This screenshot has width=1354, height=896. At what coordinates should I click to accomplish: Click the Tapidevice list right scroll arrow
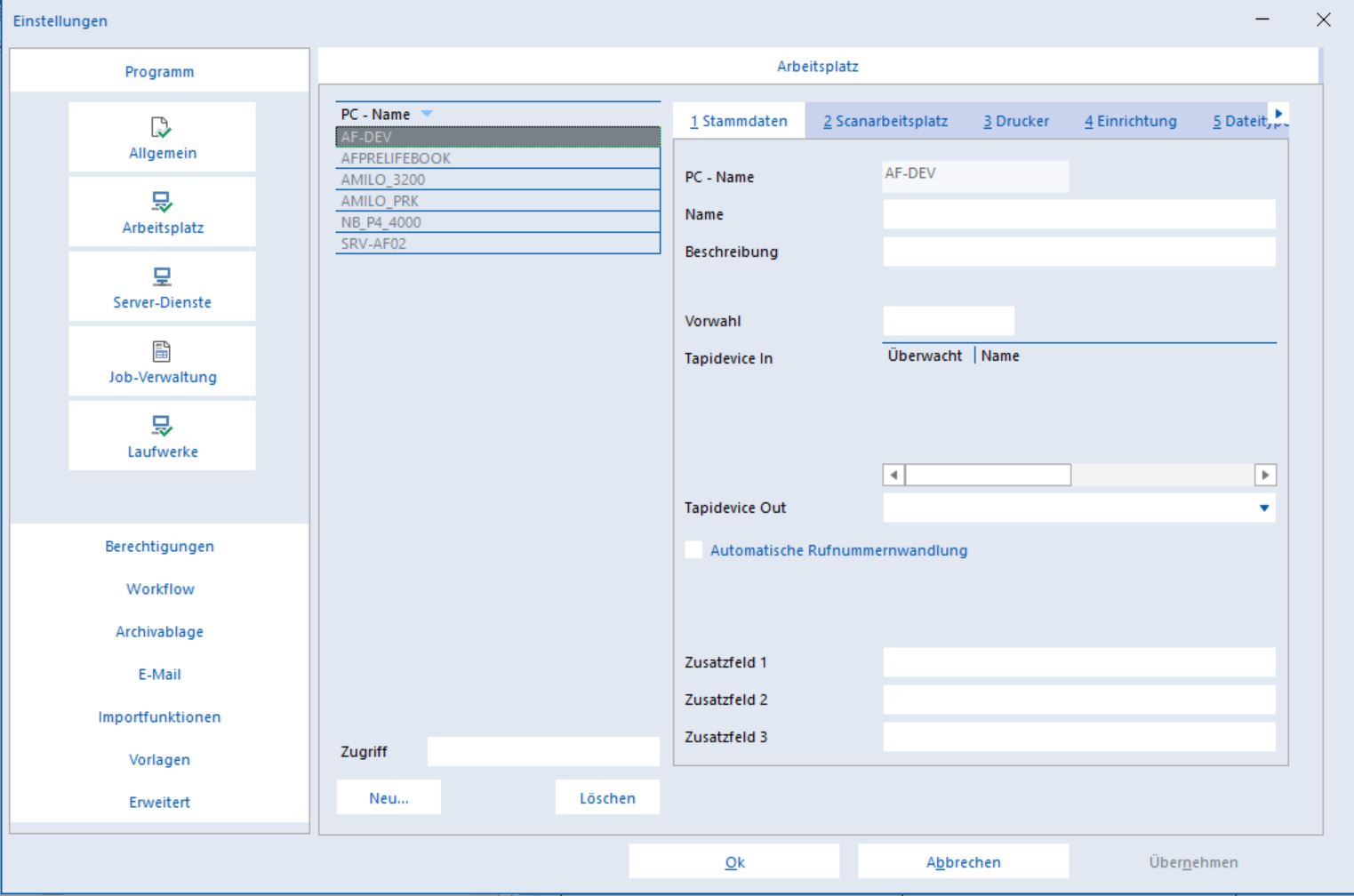1265,475
